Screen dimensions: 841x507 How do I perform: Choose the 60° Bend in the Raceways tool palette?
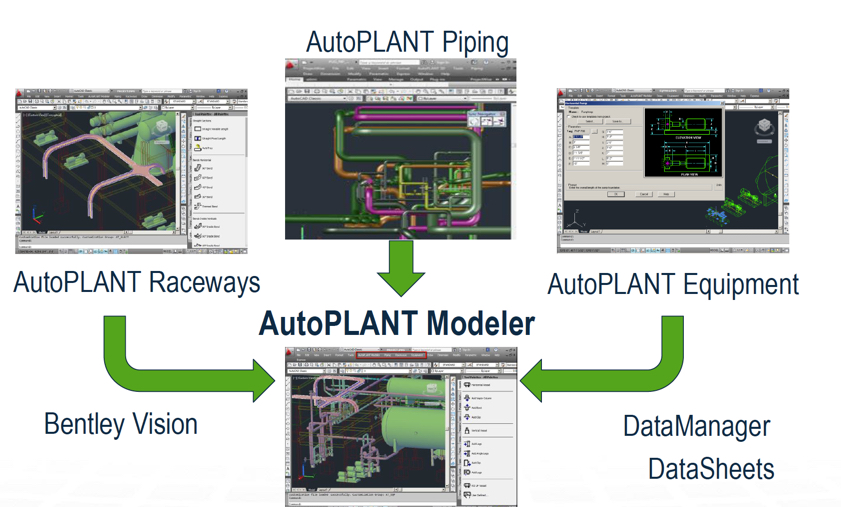tap(203, 178)
